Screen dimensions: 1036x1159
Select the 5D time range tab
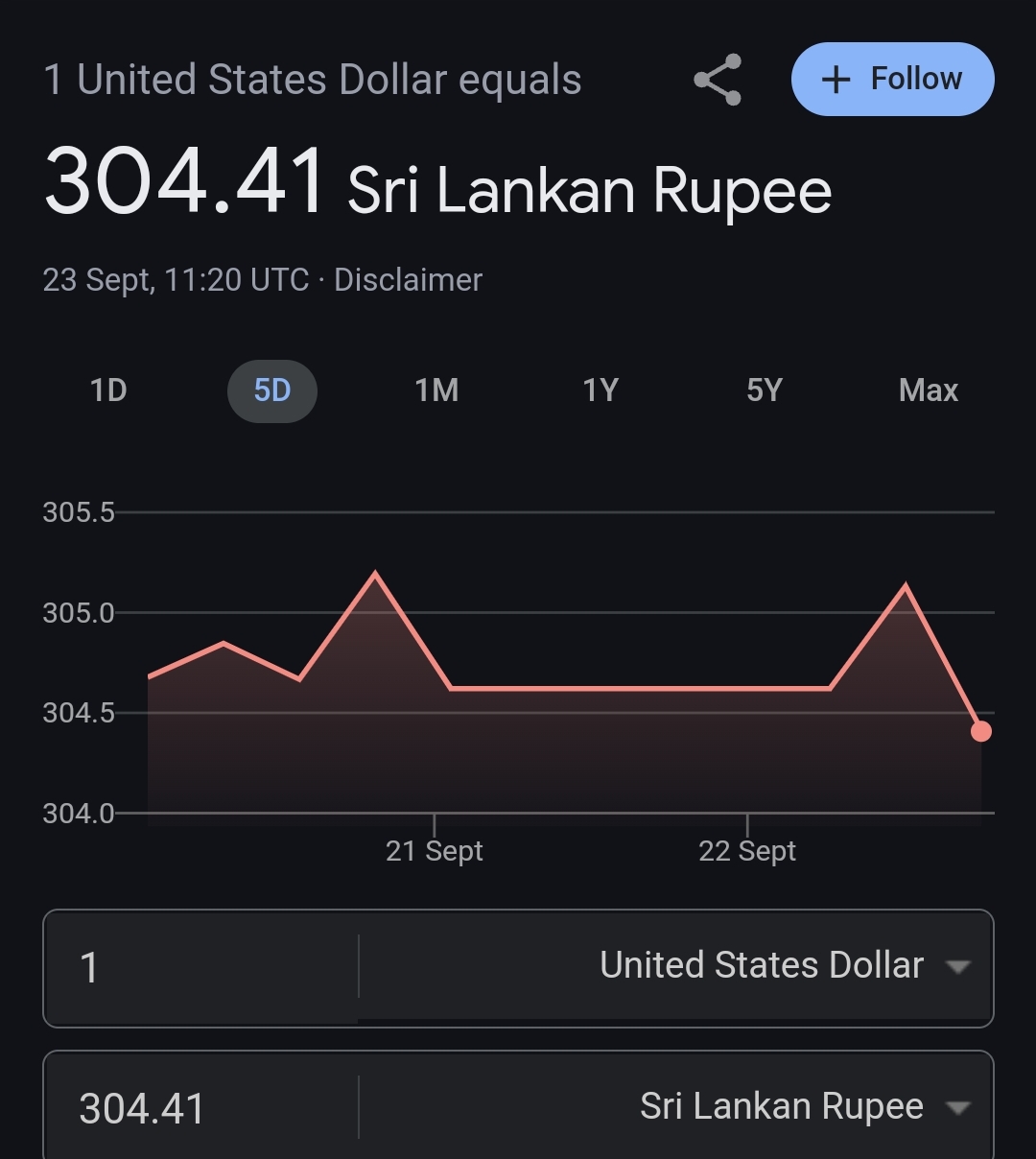pos(272,390)
